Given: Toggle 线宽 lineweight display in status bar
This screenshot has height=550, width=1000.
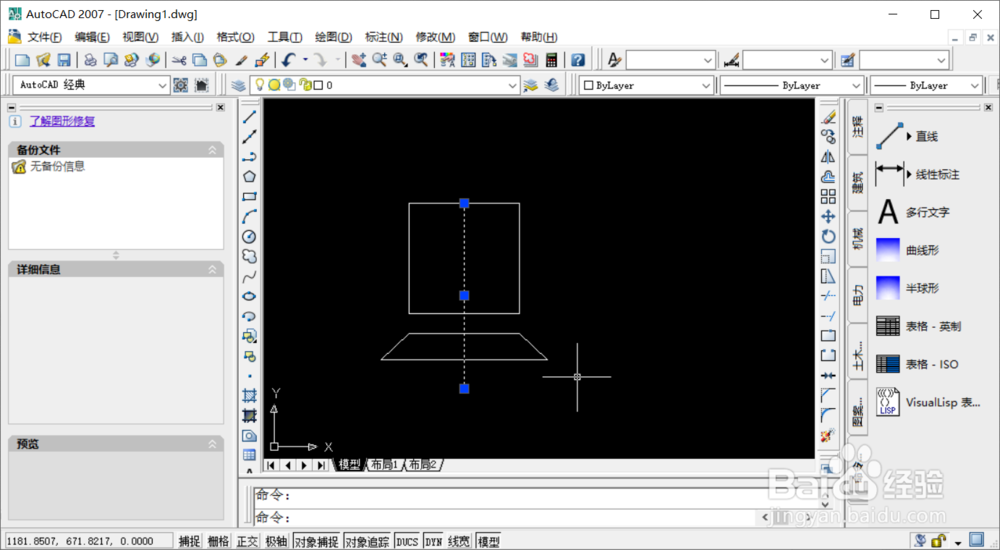Looking at the screenshot, I should (459, 542).
